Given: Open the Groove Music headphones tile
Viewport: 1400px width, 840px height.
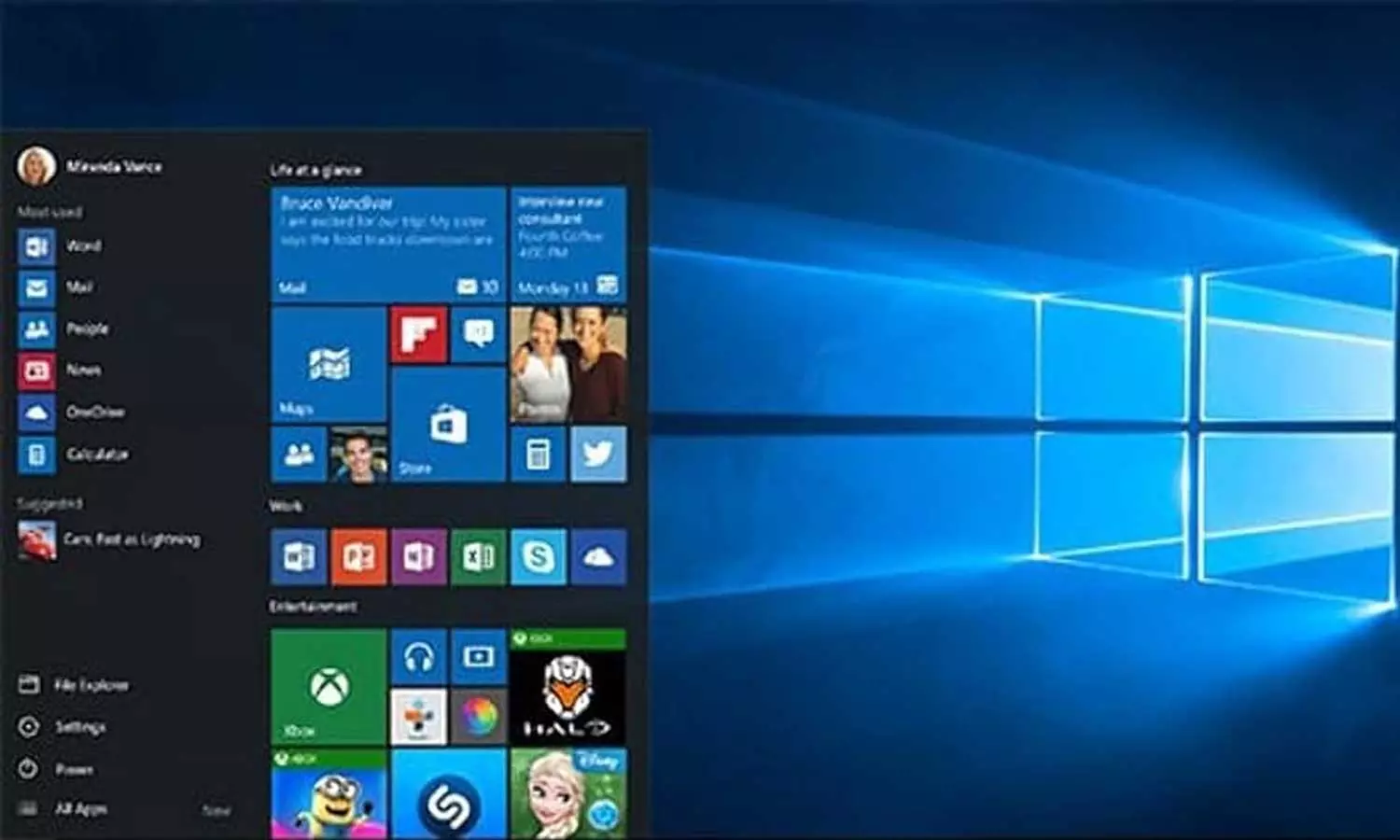Looking at the screenshot, I should [x=418, y=657].
